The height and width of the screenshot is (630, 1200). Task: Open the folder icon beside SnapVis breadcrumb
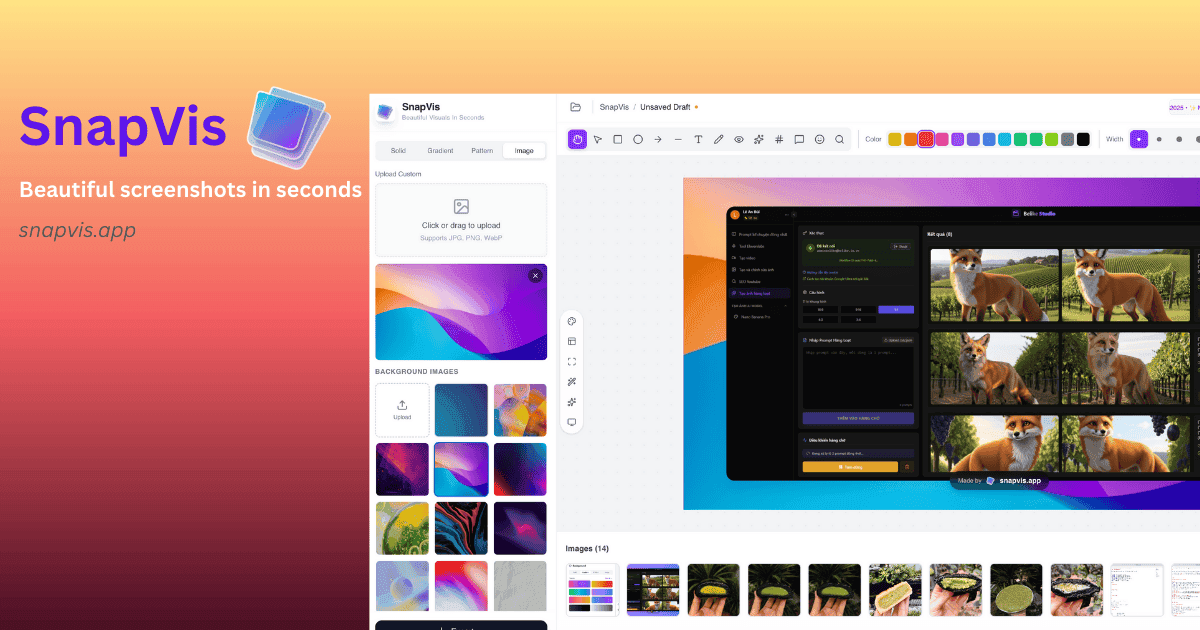click(x=575, y=107)
